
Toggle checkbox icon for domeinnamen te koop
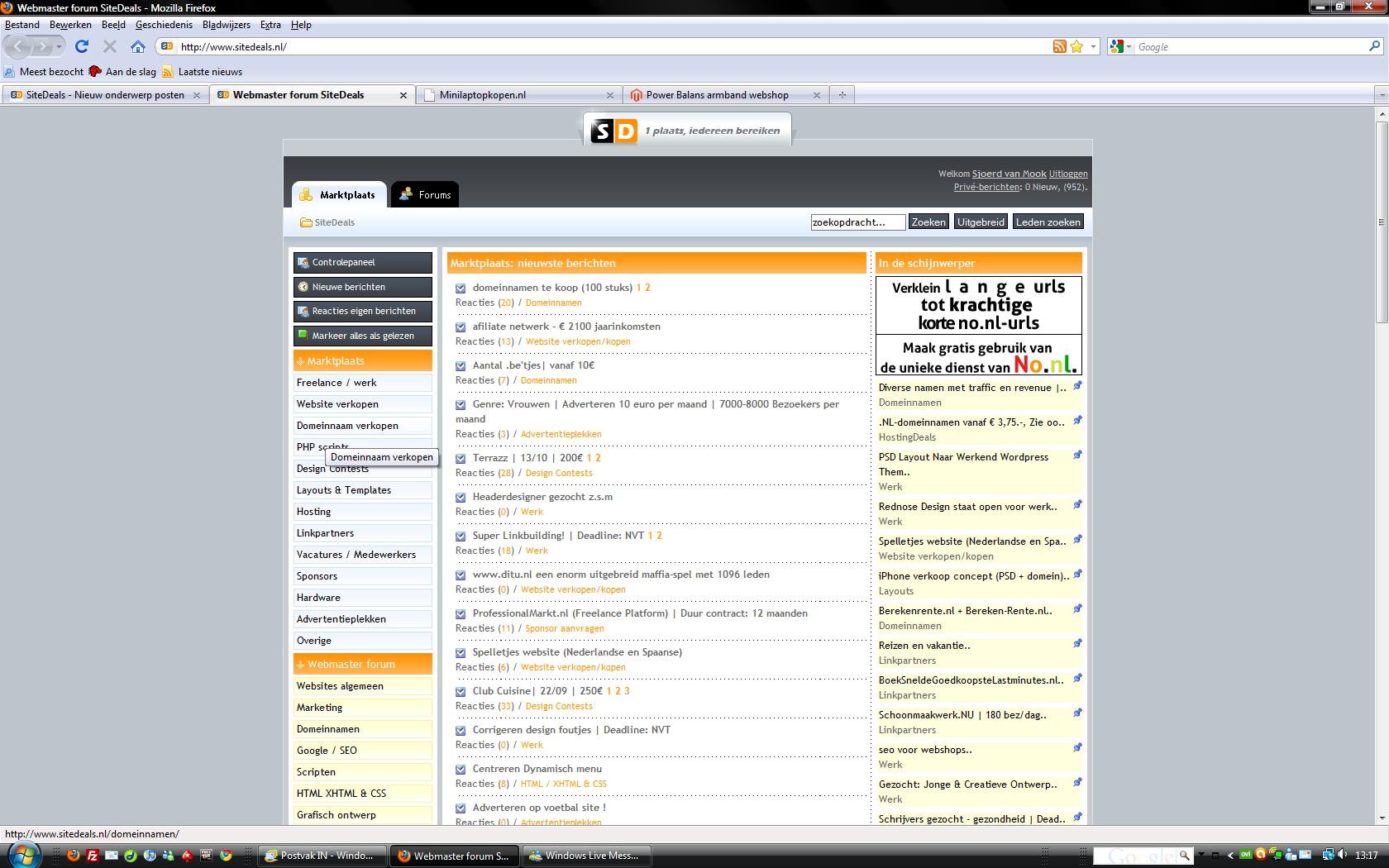[461, 289]
